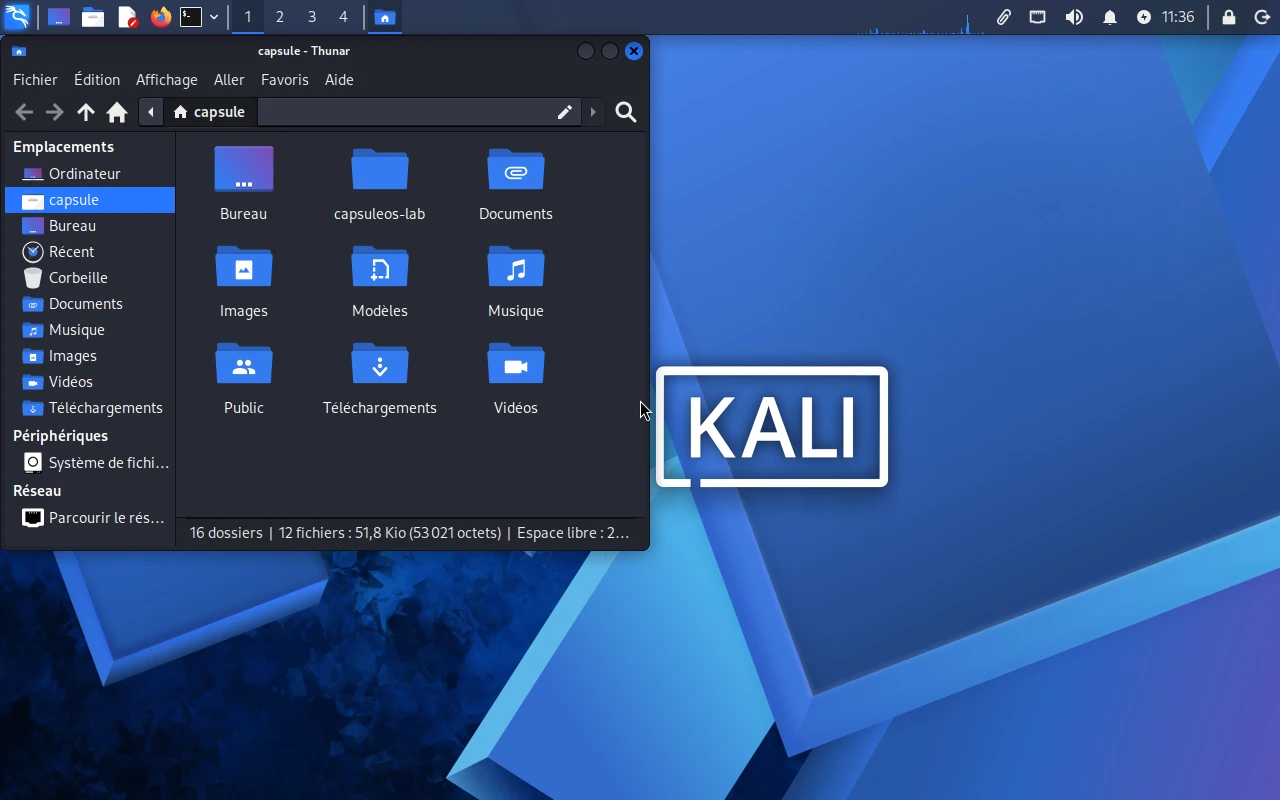
Task: Open the notifications bell
Action: tap(1110, 17)
